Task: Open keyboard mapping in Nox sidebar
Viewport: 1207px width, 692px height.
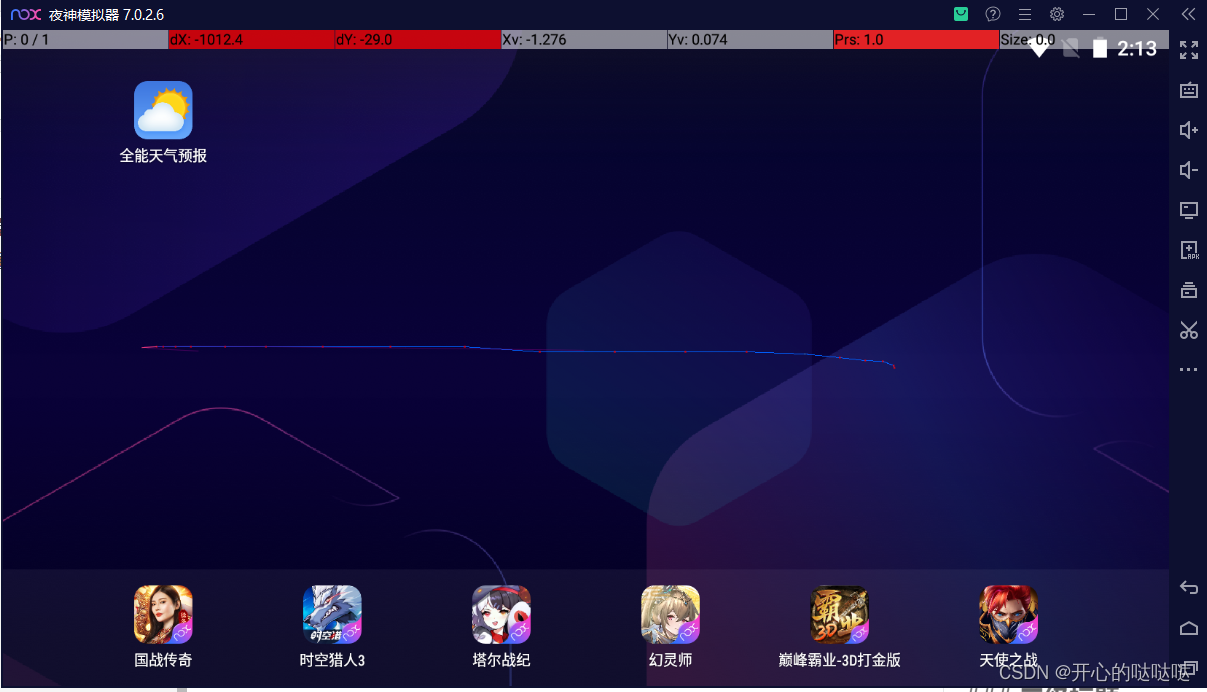Action: click(1189, 90)
